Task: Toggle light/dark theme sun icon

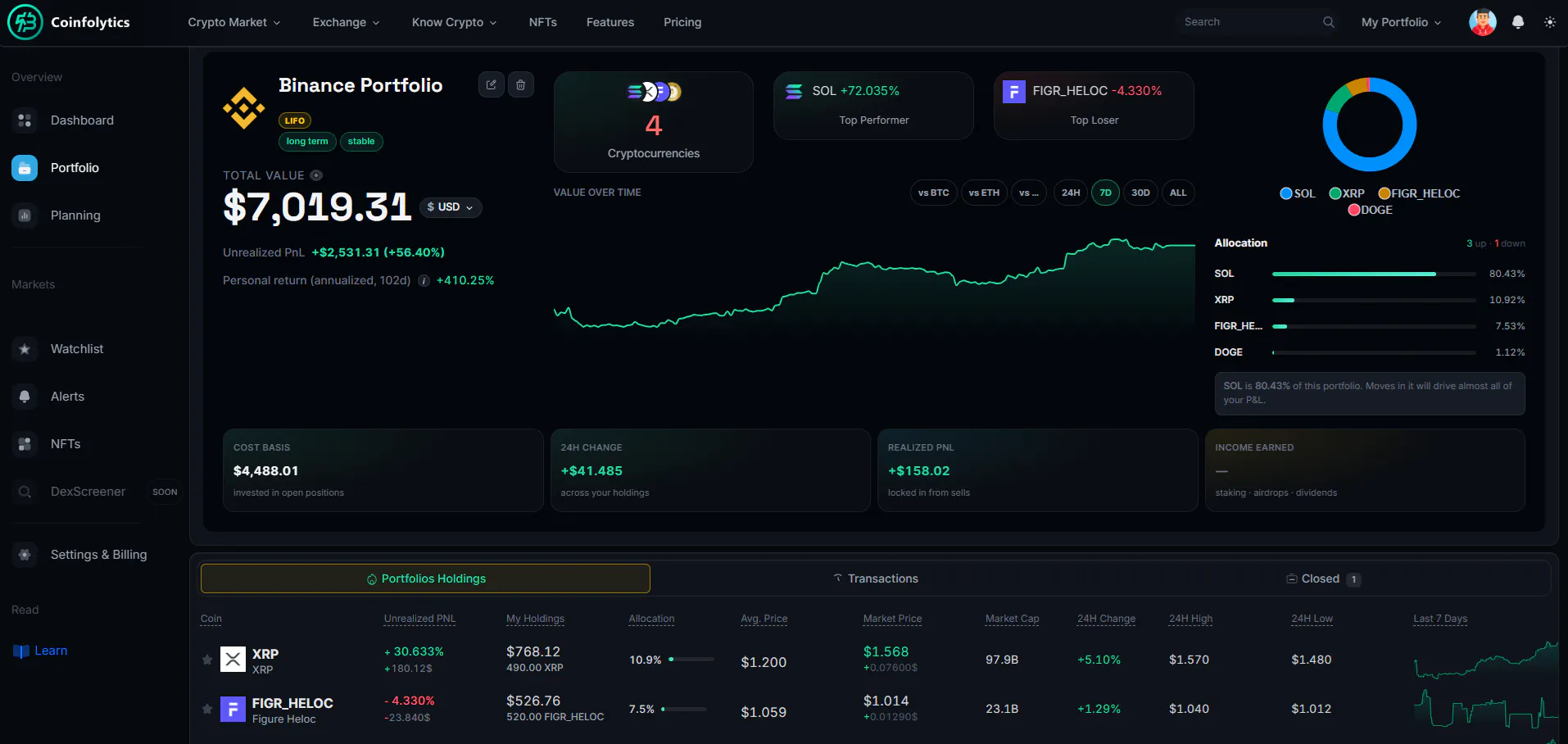Action: [x=1550, y=22]
